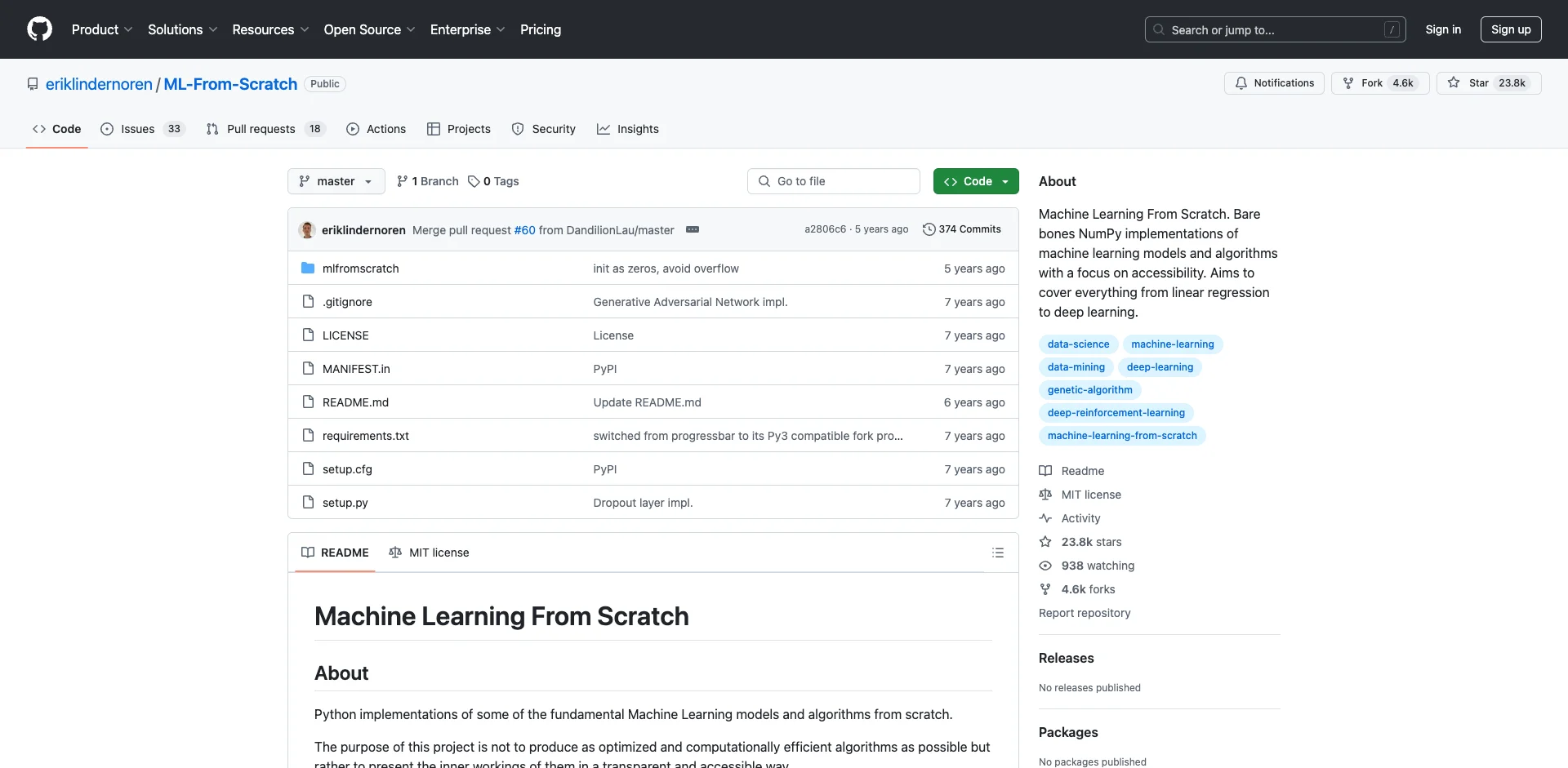The width and height of the screenshot is (1568, 768).
Task: Click the pulse icon beside Activity
Action: click(x=1045, y=518)
